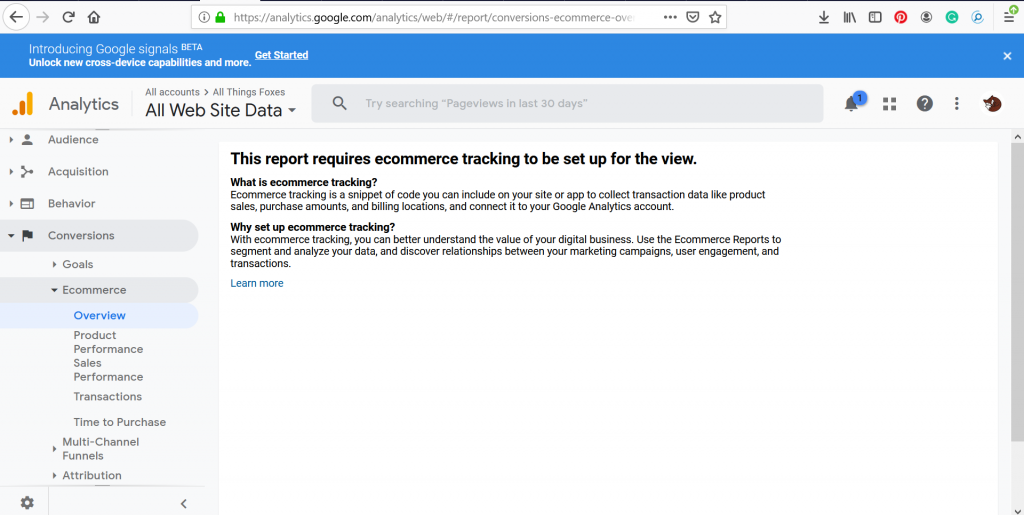Open page actions three-dot menu in address bar
The image size is (1024, 515).
(670, 18)
